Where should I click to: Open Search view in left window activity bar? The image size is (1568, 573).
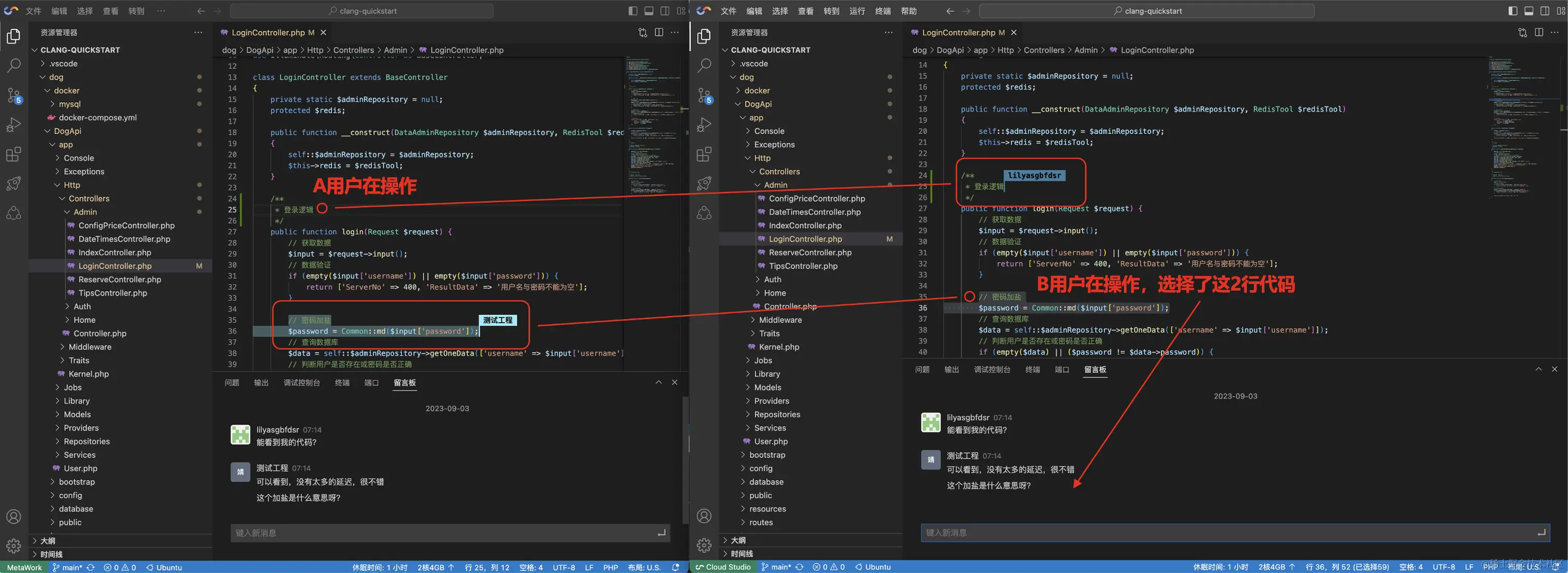click(13, 65)
